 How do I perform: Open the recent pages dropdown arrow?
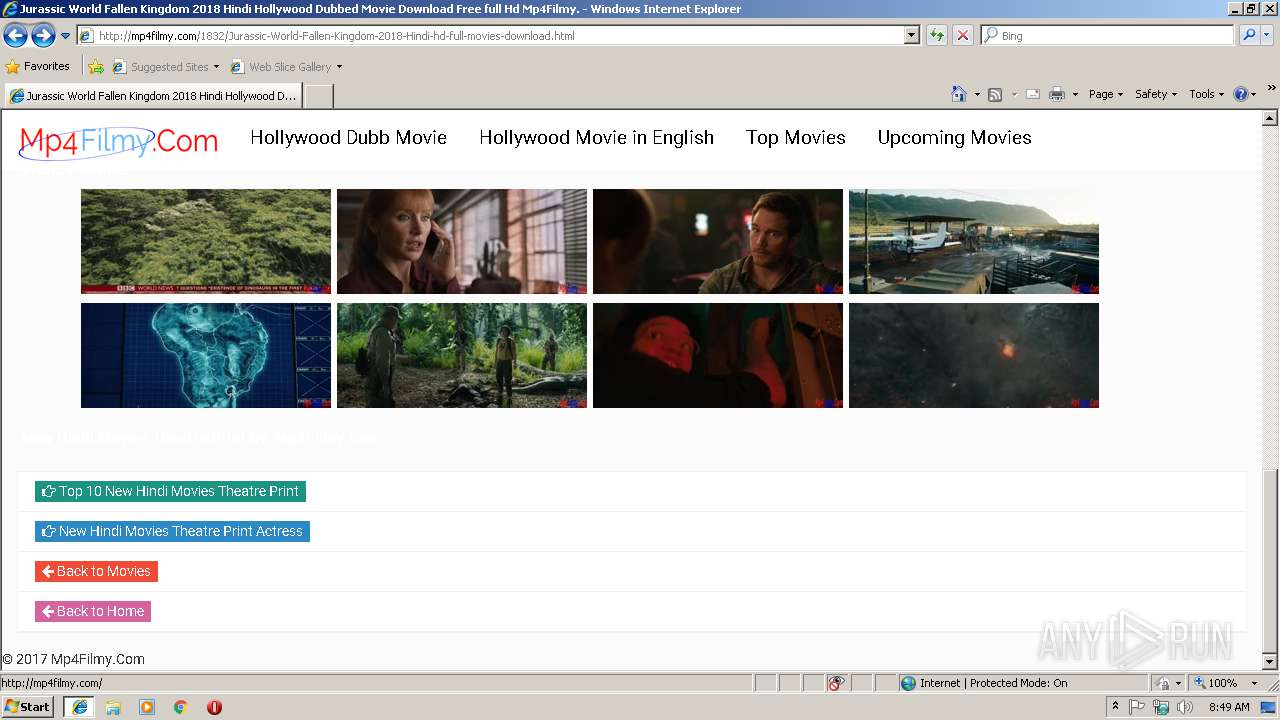[x=66, y=36]
